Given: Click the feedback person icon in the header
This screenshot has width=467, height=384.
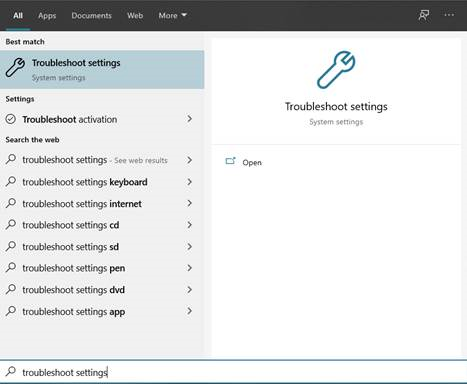Looking at the screenshot, I should pos(424,15).
